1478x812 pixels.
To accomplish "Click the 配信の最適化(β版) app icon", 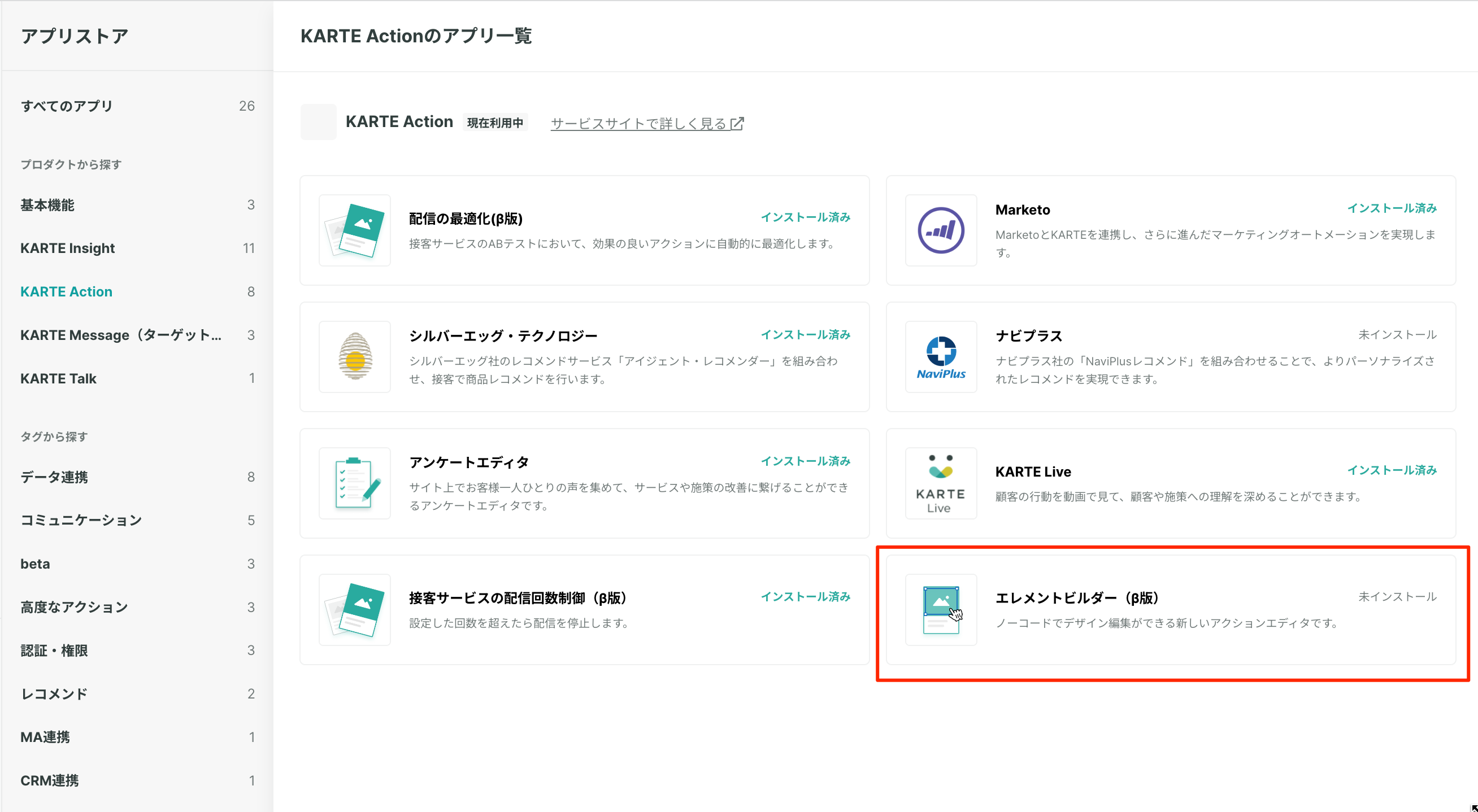I will point(355,230).
